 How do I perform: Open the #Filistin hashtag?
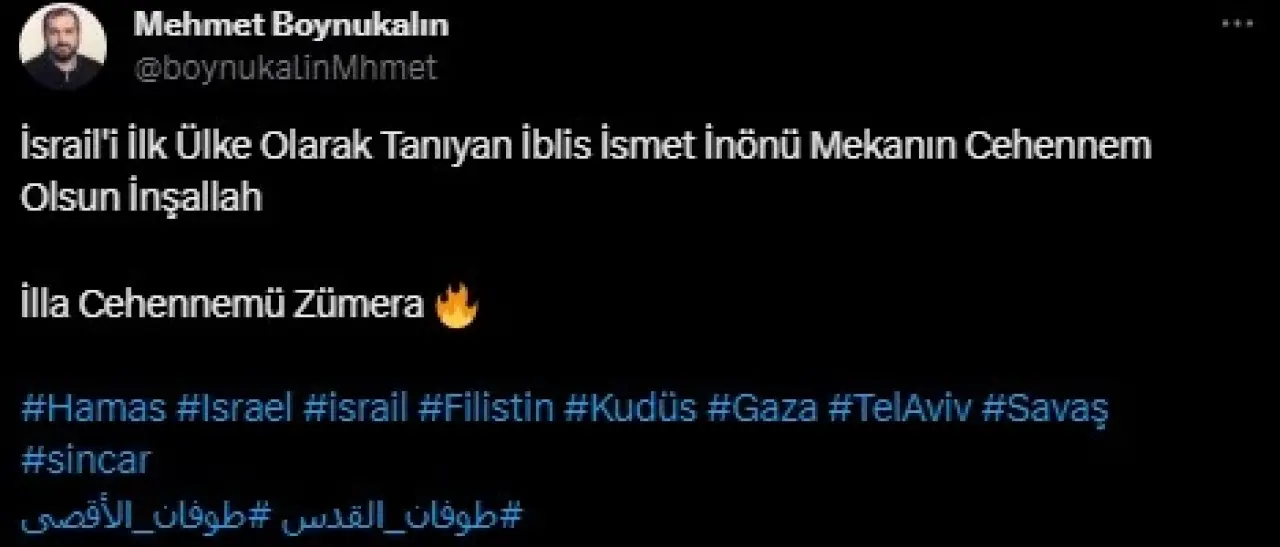click(x=487, y=409)
